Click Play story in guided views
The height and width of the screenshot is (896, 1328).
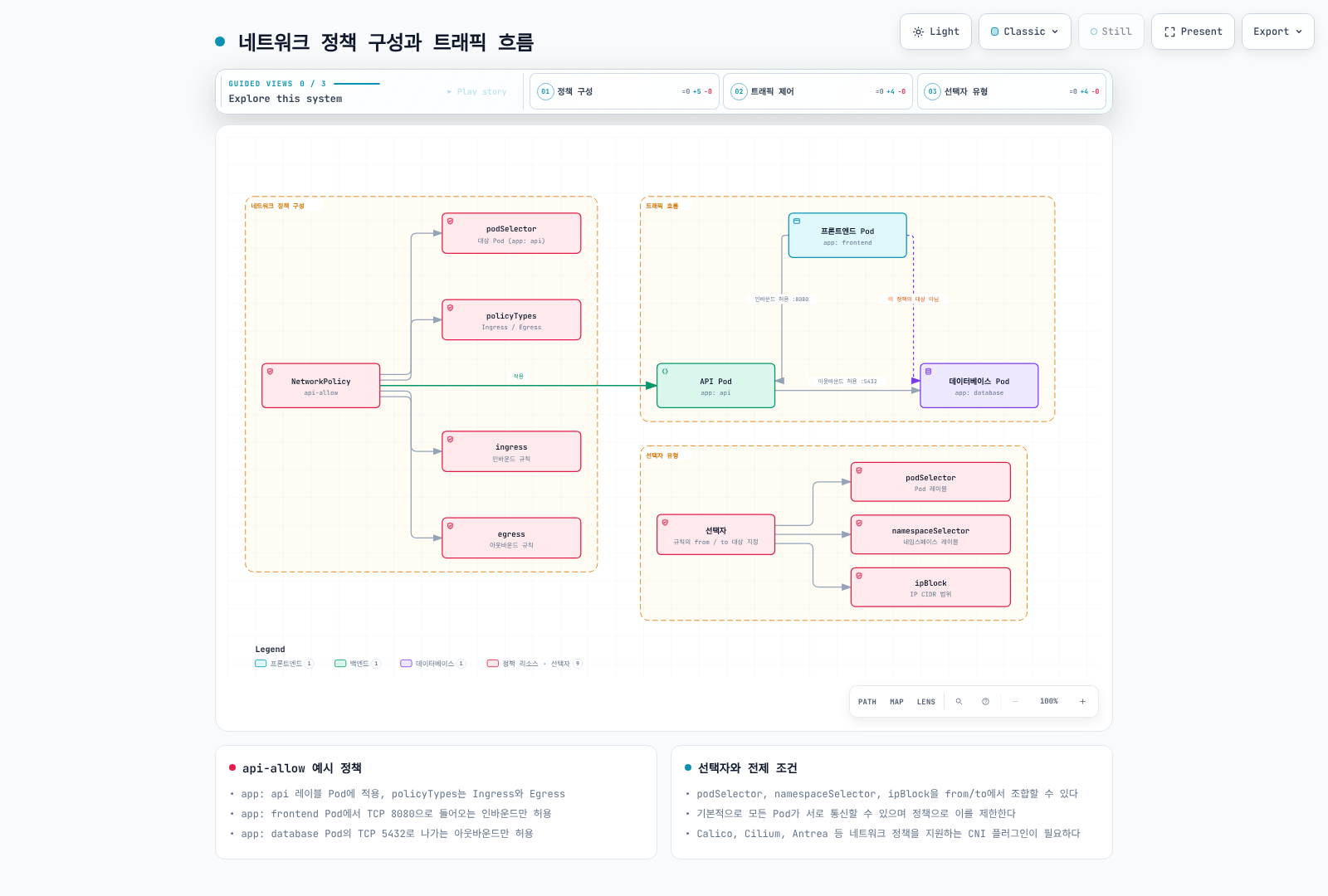pyautogui.click(x=477, y=92)
